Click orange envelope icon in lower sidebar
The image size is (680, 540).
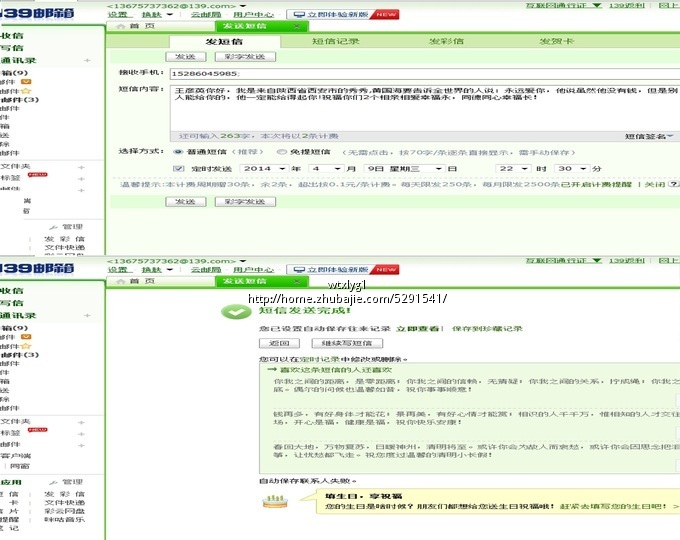click(x=26, y=337)
